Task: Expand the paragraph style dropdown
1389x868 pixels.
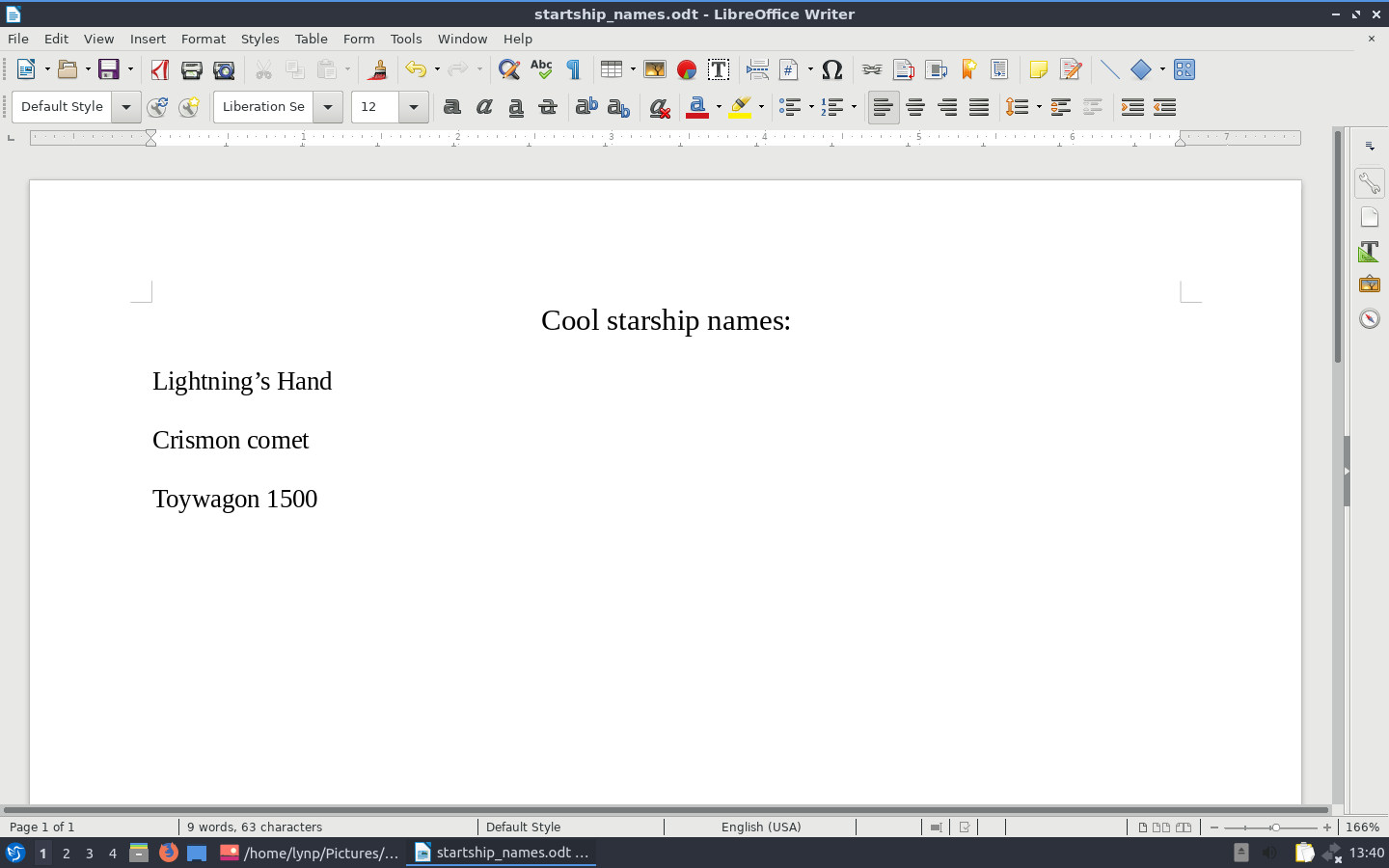Action: (x=126, y=107)
